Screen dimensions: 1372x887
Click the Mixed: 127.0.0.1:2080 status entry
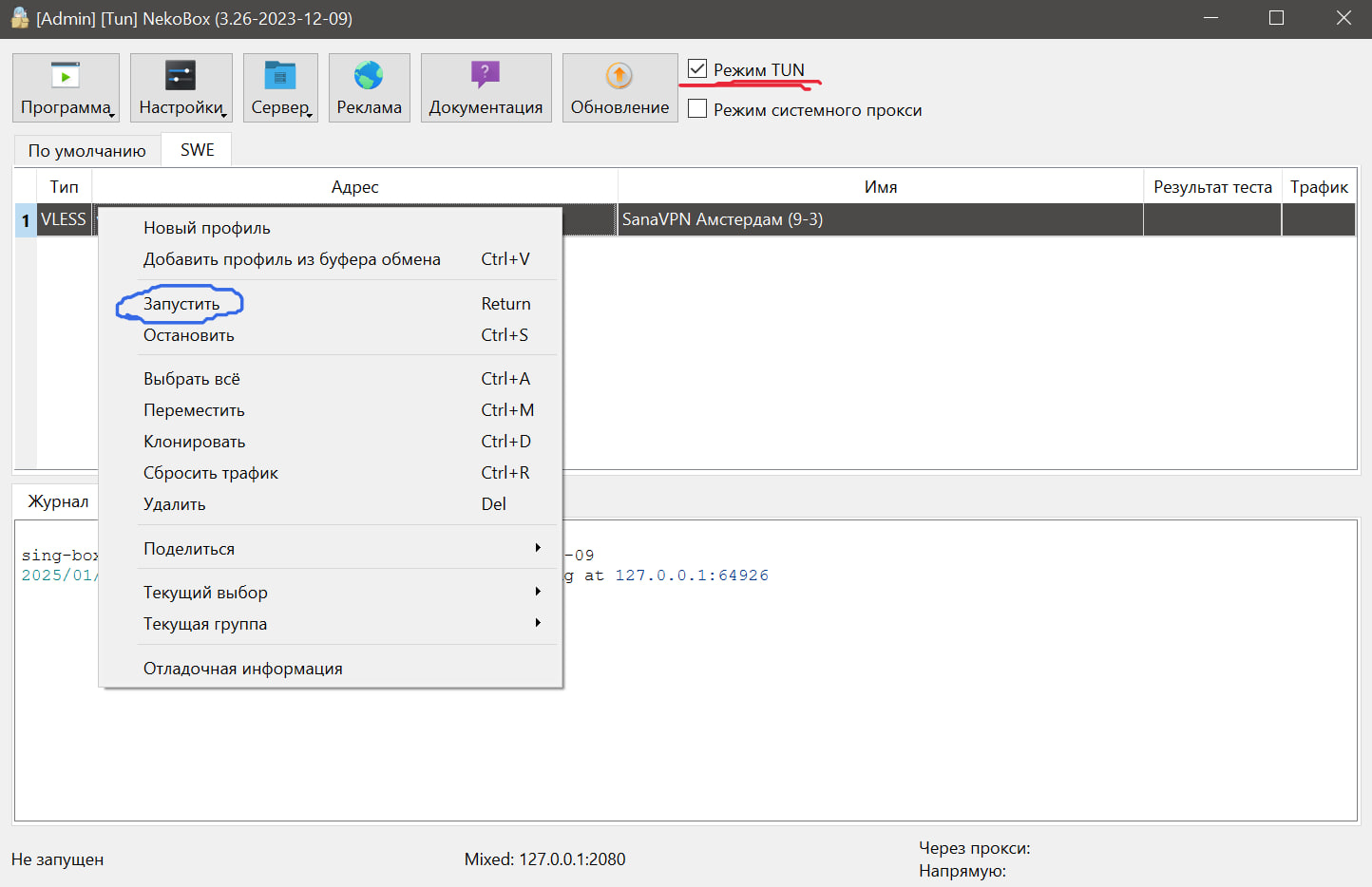[545, 859]
